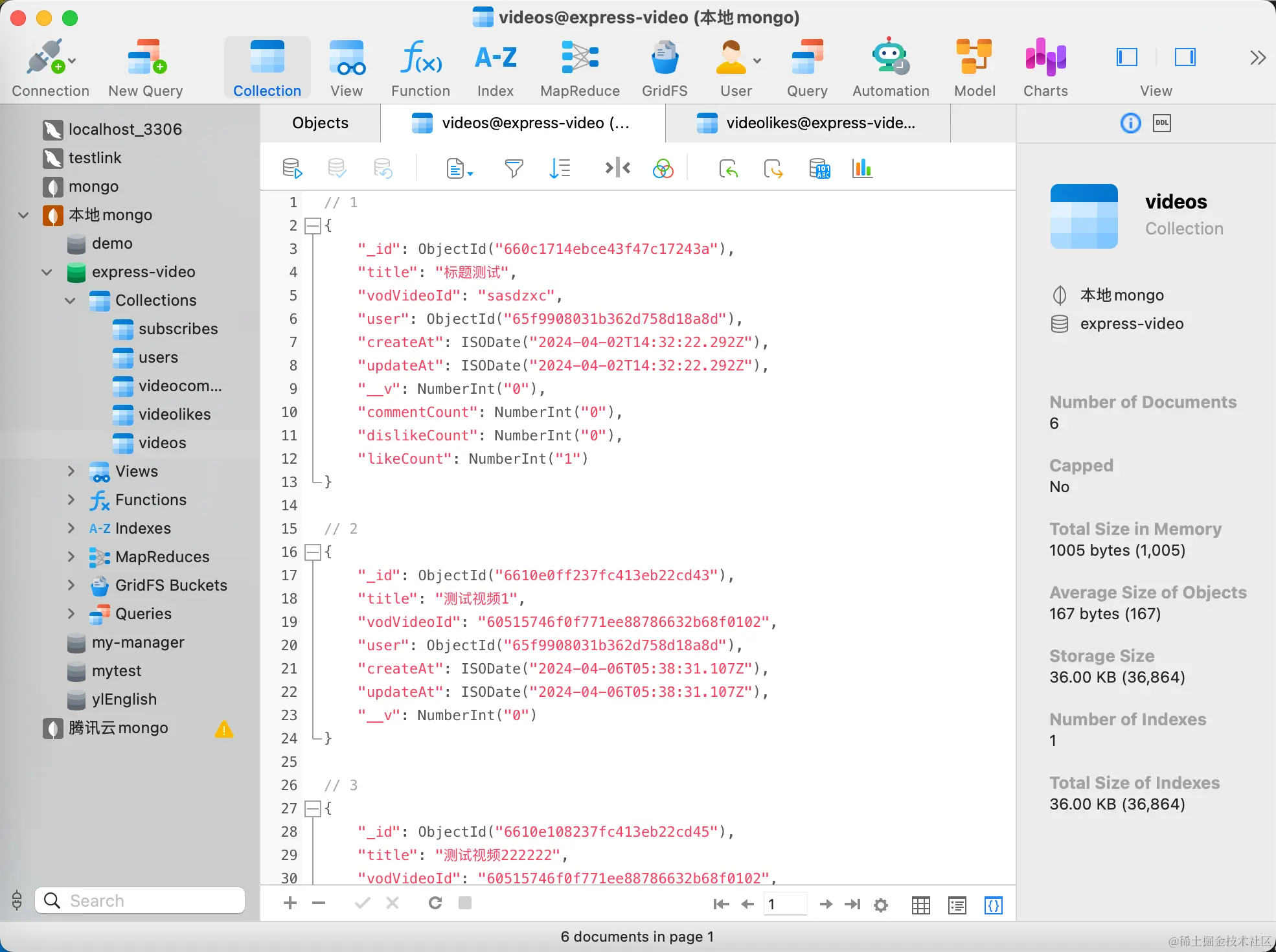Collapse document 1 with fold marker
The height and width of the screenshot is (952, 1276).
coord(313,226)
